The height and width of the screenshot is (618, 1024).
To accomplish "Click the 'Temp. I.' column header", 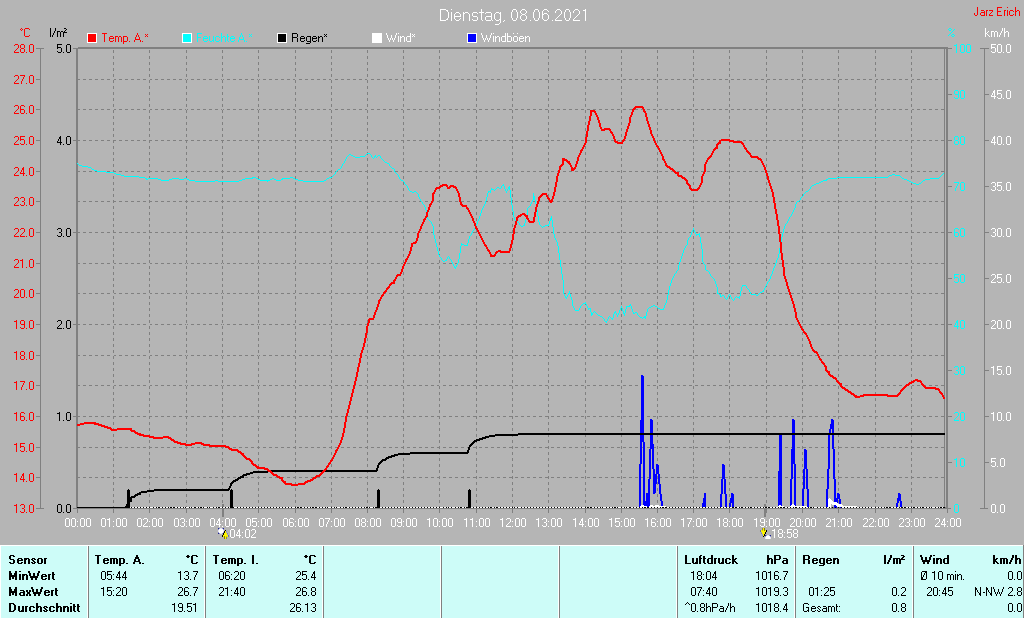I will point(236,560).
